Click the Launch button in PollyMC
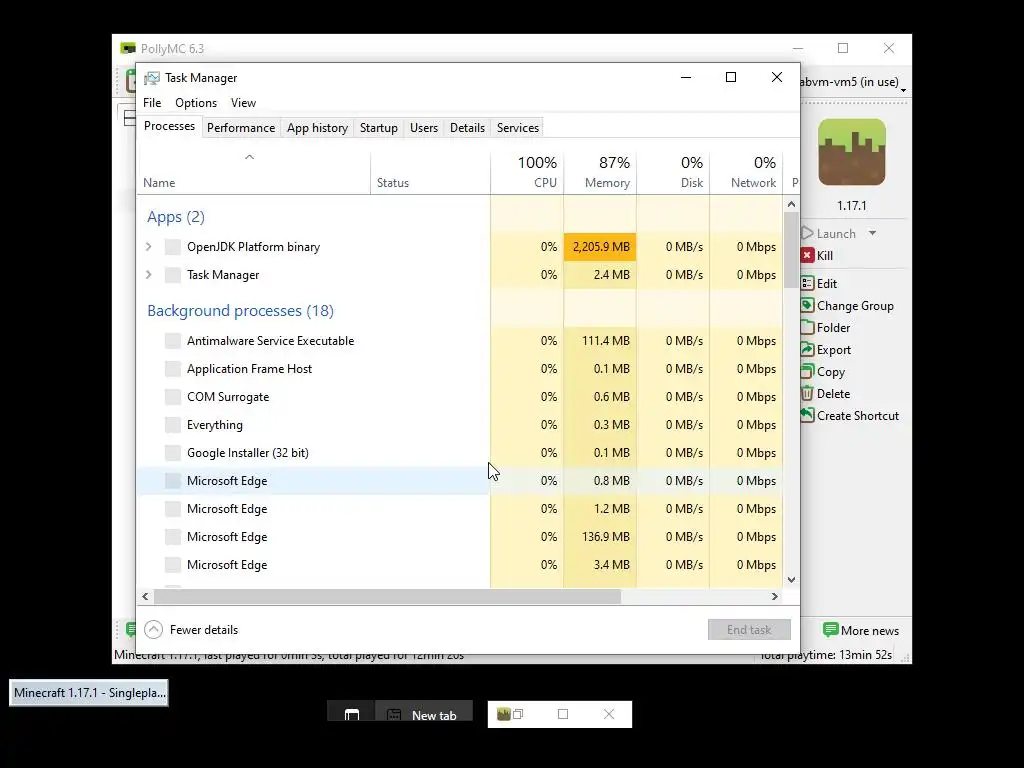 (x=829, y=233)
